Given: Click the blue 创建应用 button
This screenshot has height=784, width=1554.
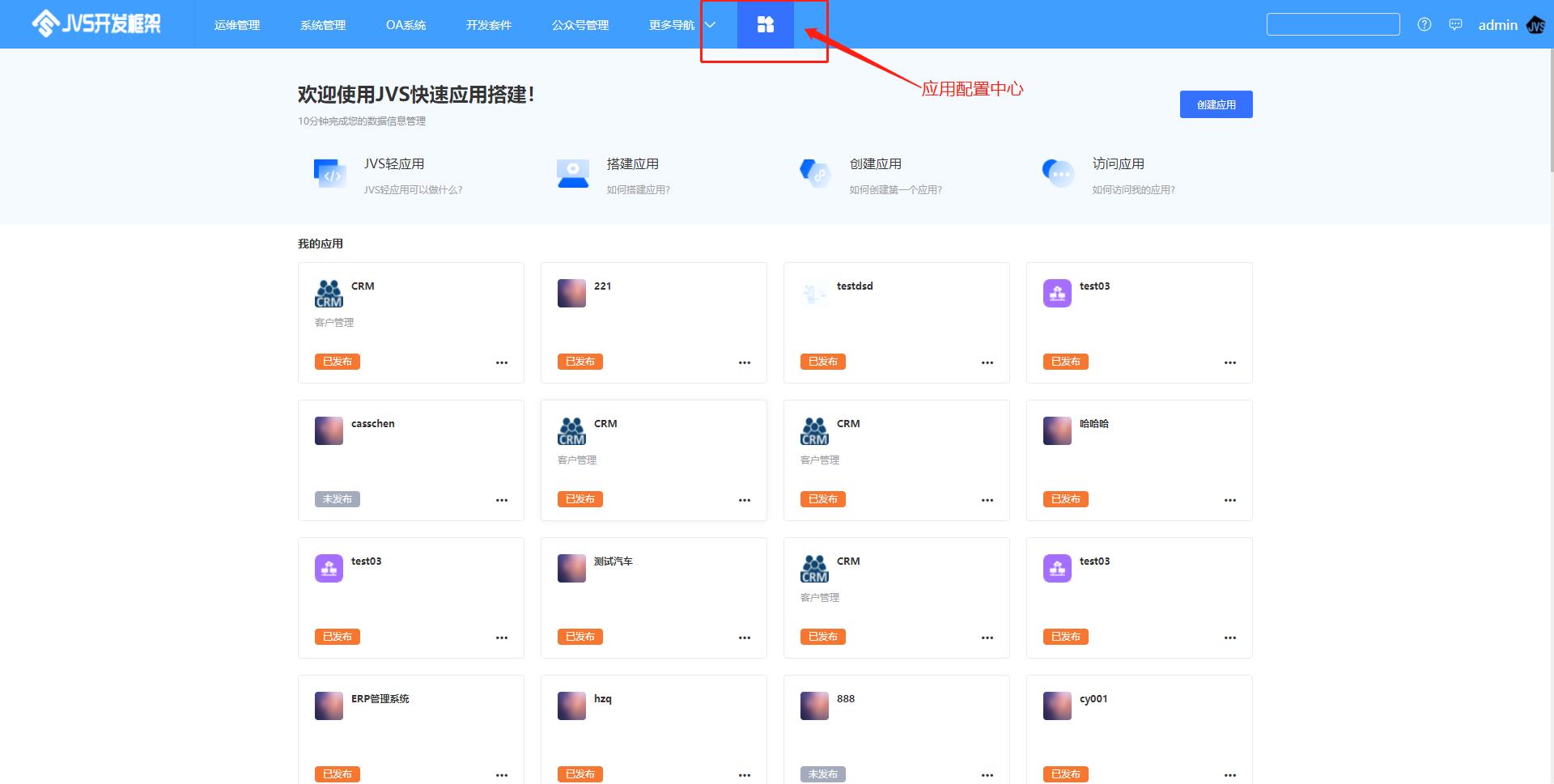Looking at the screenshot, I should [x=1216, y=104].
